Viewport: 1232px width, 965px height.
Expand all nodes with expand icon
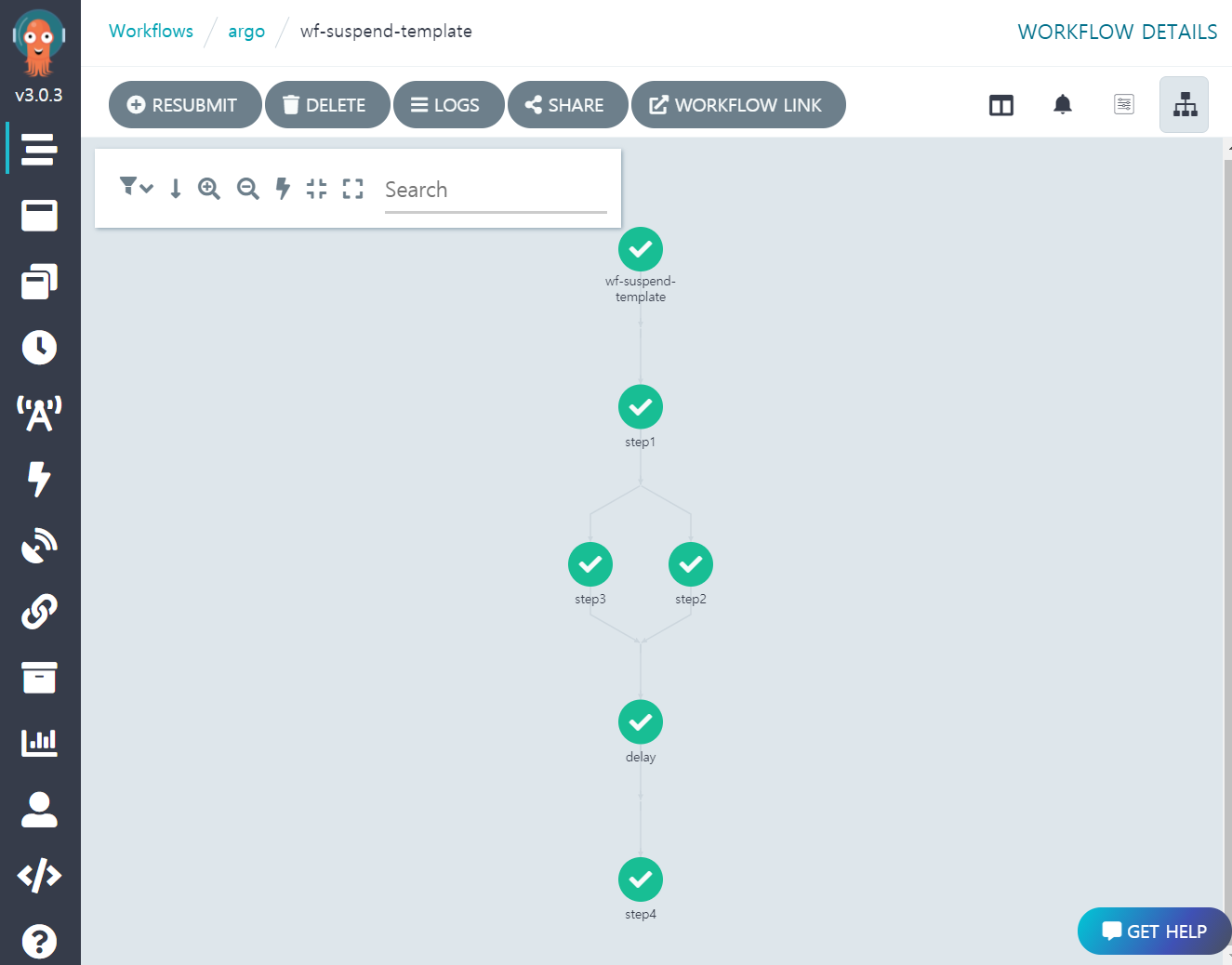tap(352, 189)
